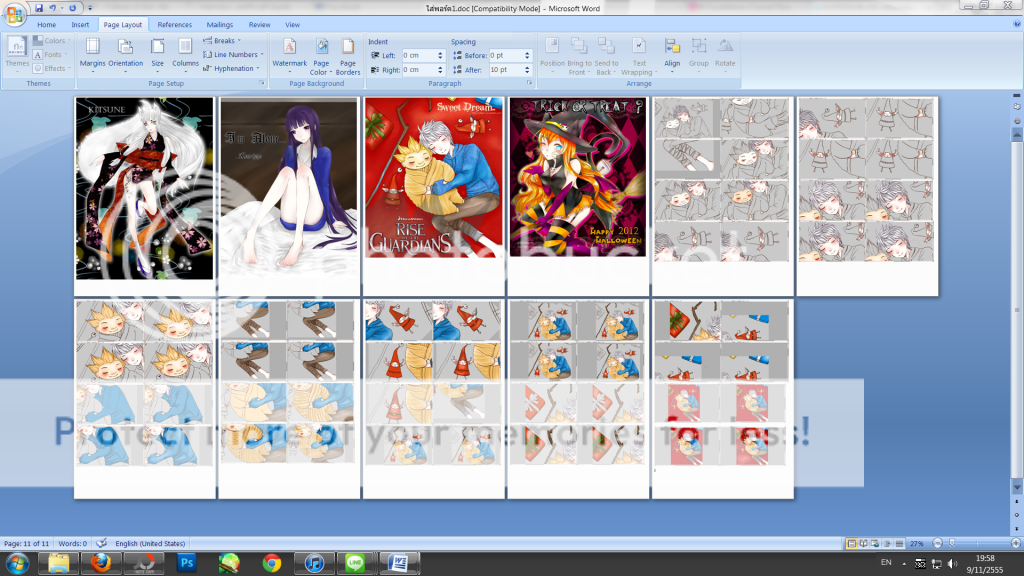The height and width of the screenshot is (576, 1024).
Task: Open the Insert tab
Action: [x=80, y=25]
